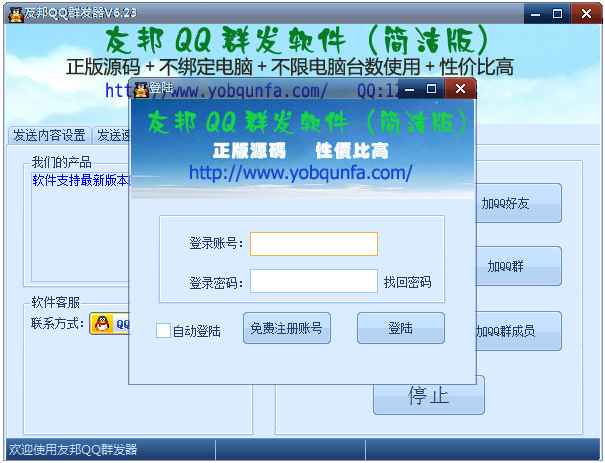605x463 pixels.
Task: Maximize the 友邦QQ群发器 main window
Action: [558, 14]
